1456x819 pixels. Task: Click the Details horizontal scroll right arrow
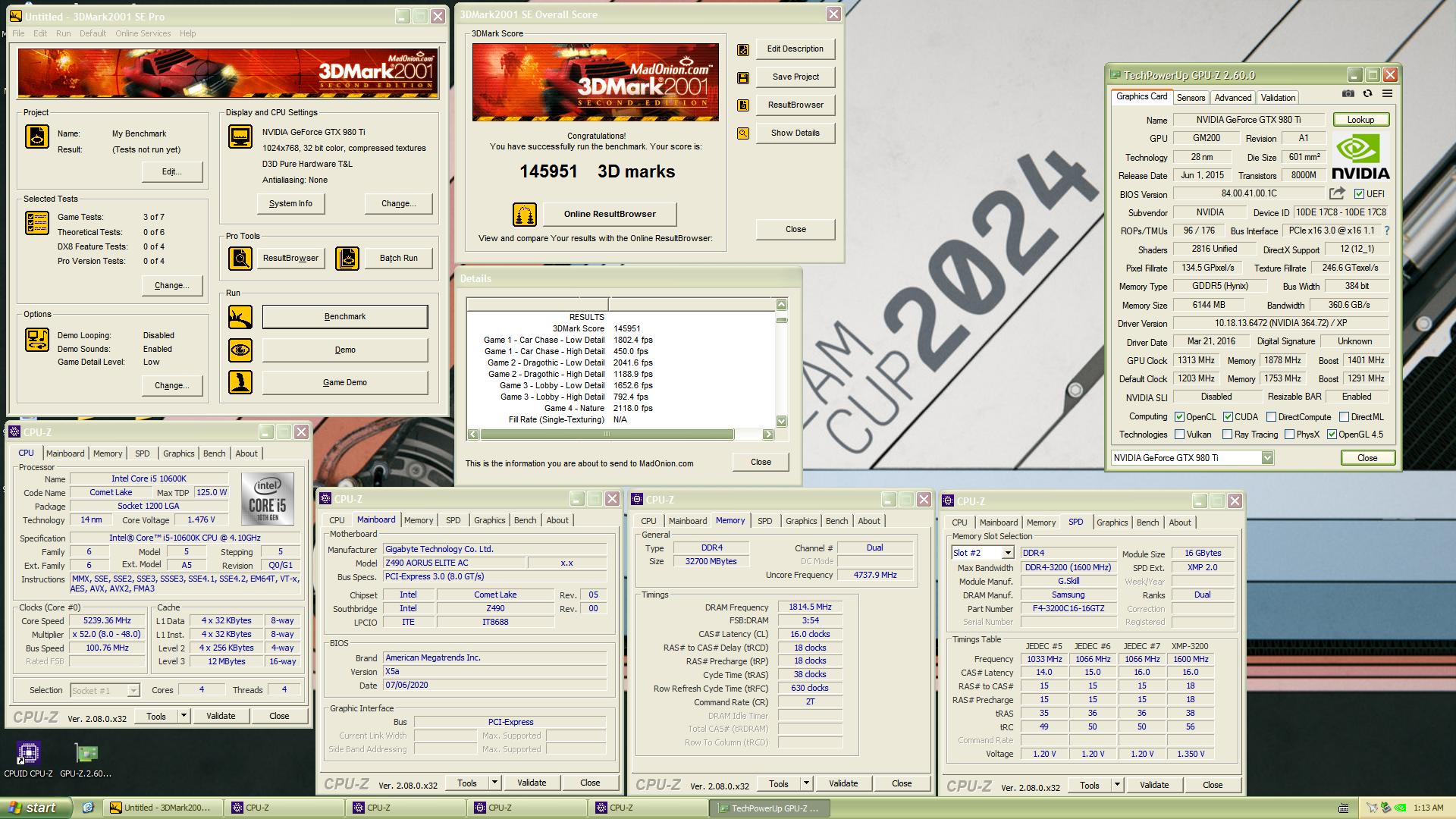point(768,435)
